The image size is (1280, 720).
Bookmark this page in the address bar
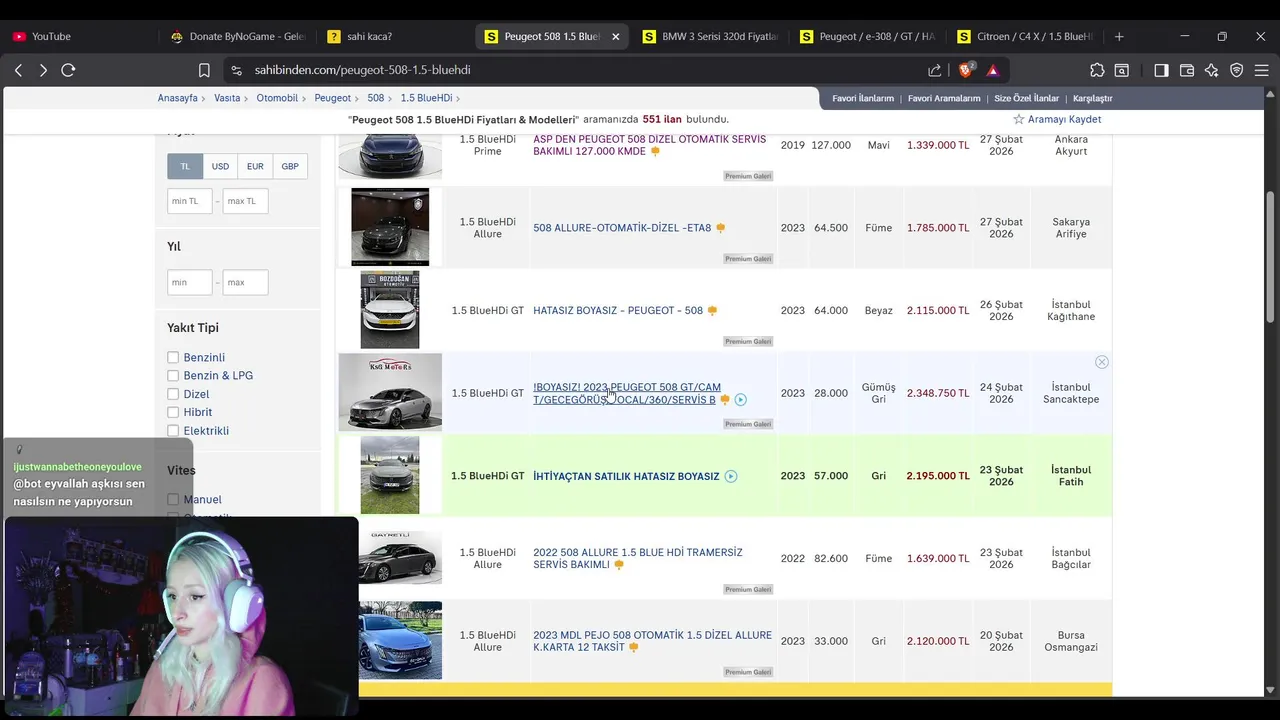204,70
